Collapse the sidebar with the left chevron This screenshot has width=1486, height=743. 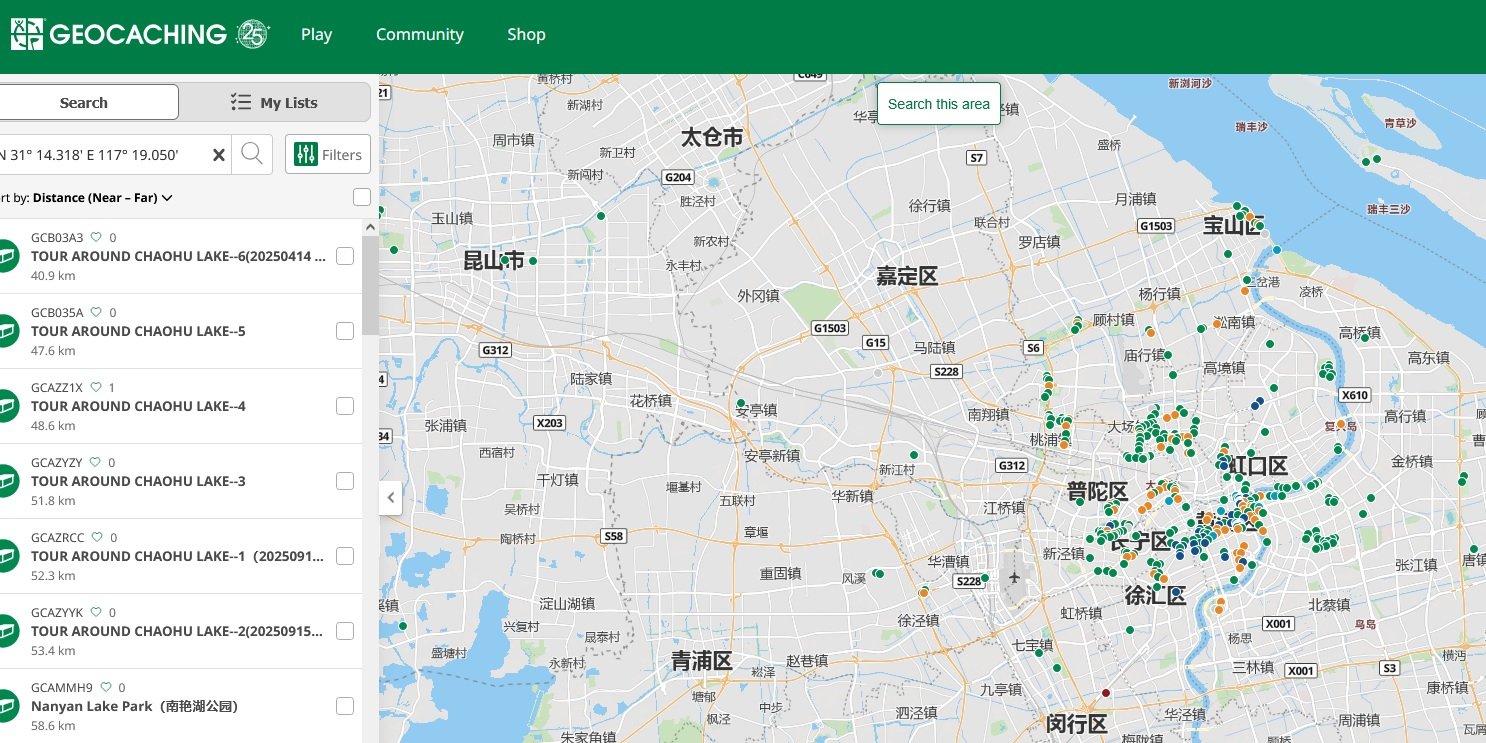tap(390, 497)
